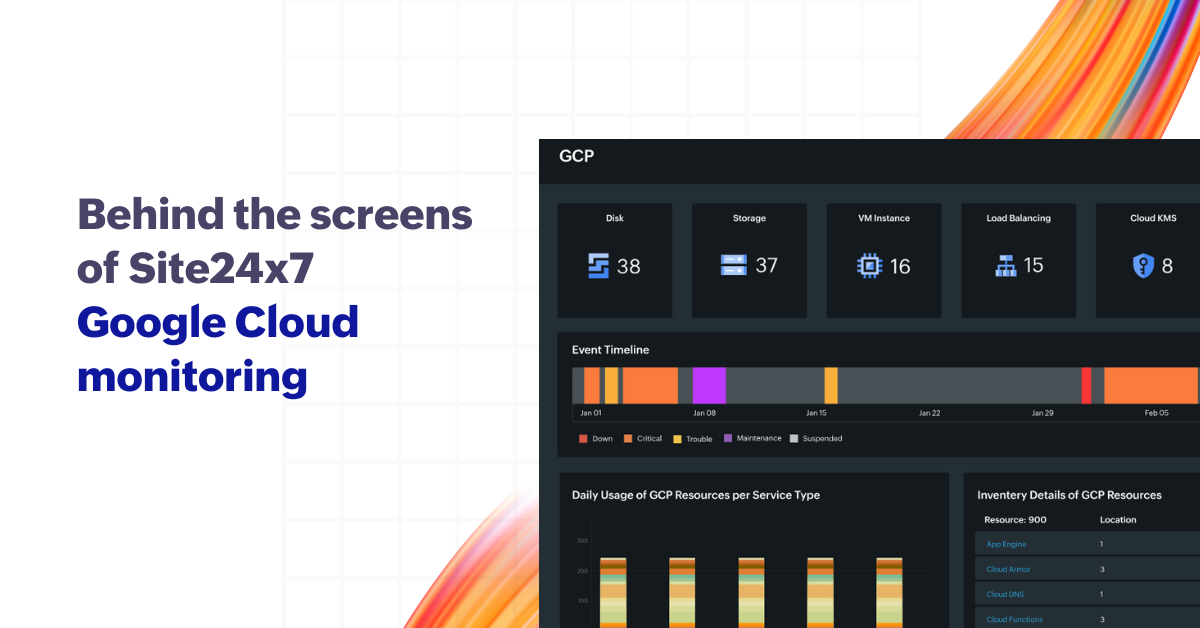Select the orange critical segment near Feb 05

coord(1151,385)
